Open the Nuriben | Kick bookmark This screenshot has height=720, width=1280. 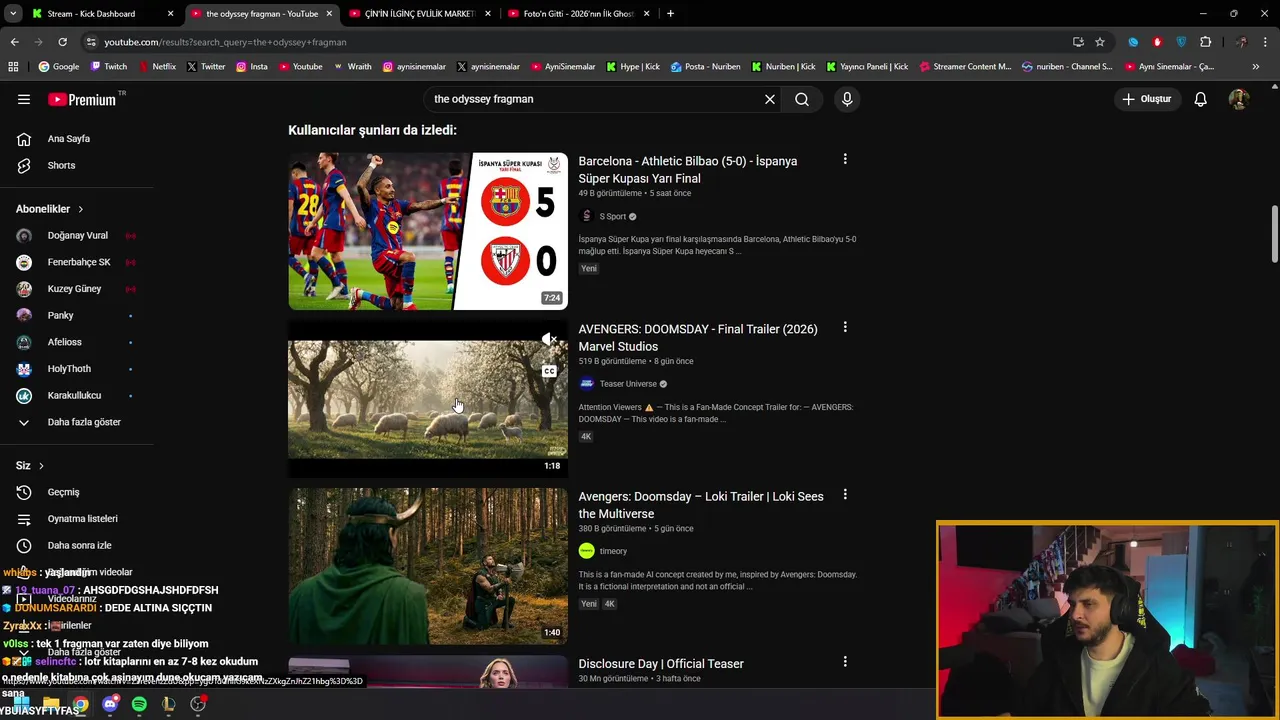pyautogui.click(x=783, y=67)
